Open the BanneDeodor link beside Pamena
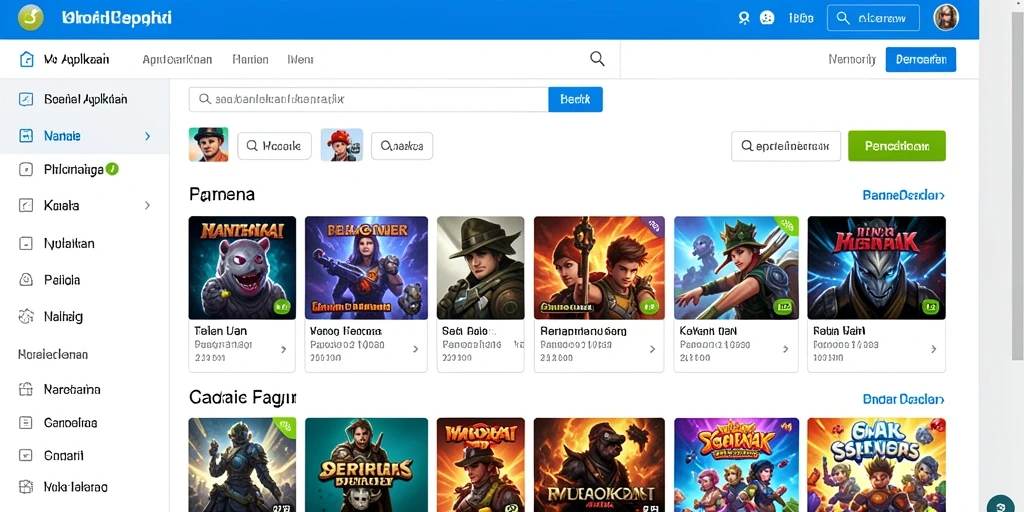The image size is (1024, 512). point(903,195)
